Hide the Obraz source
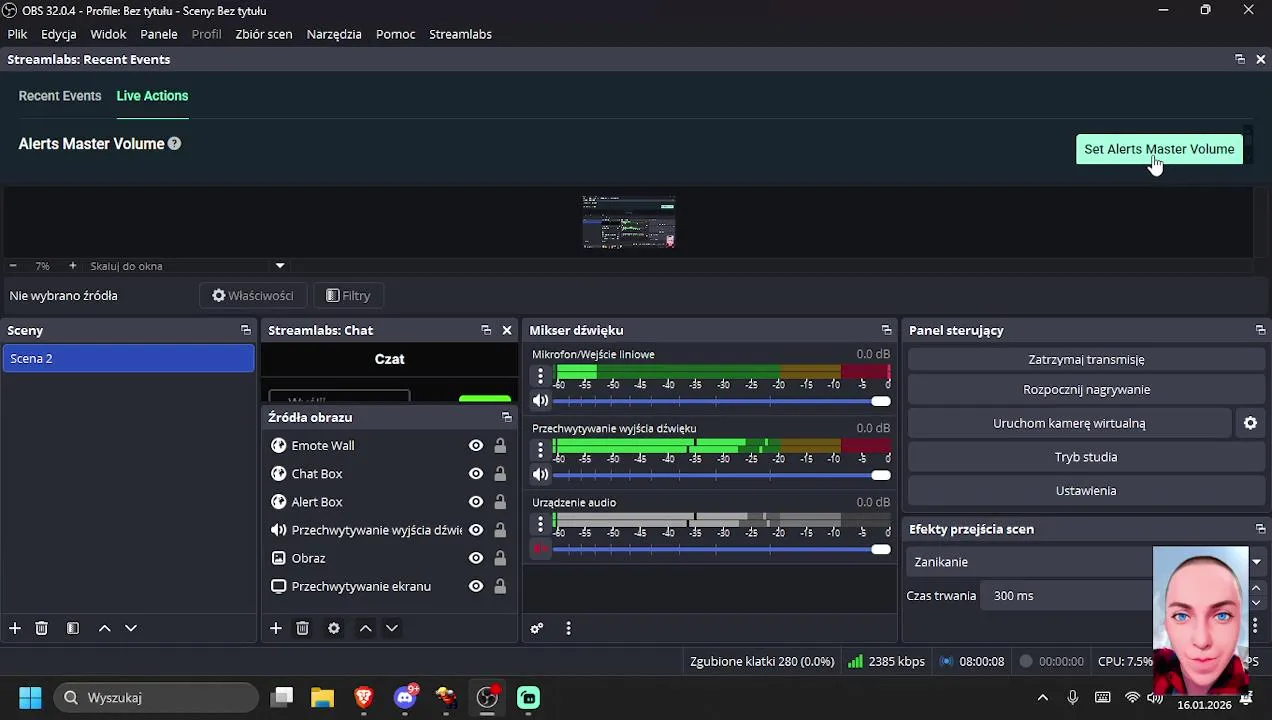Screen dimensions: 1272x720 476,558
